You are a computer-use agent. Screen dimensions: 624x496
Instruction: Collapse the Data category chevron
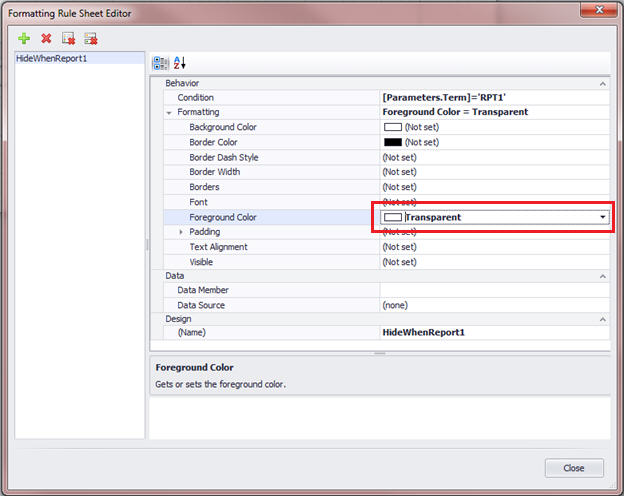602,275
